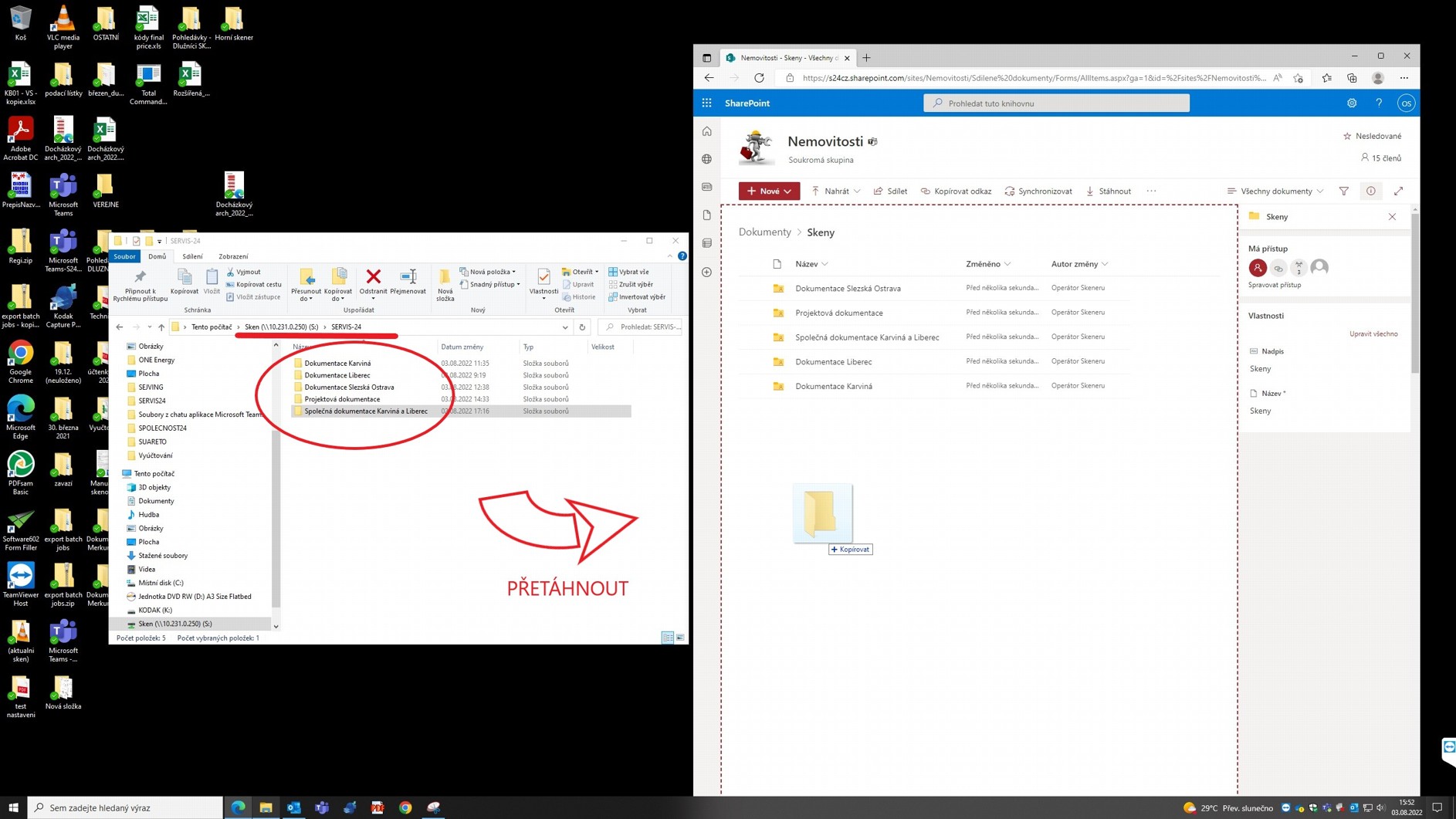Image resolution: width=1456 pixels, height=819 pixels.
Task: Open Název column header dropdown
Action: [x=811, y=264]
